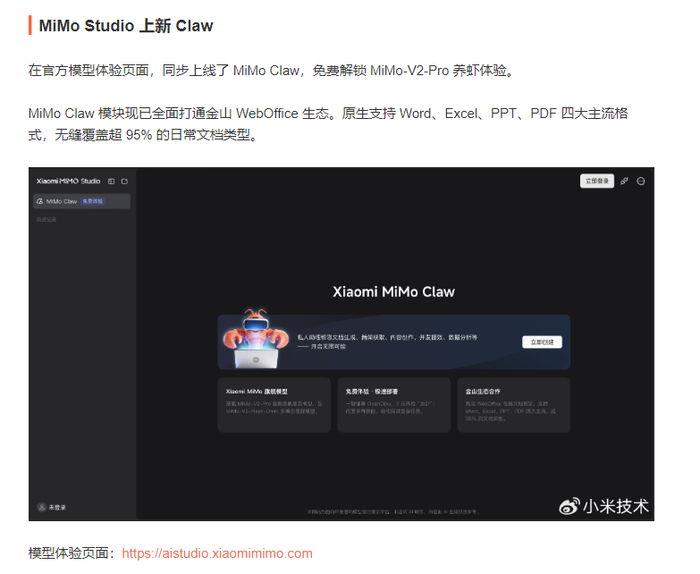Click the round icon at top-right of Studio
This screenshot has width=700, height=574.
pos(641,181)
